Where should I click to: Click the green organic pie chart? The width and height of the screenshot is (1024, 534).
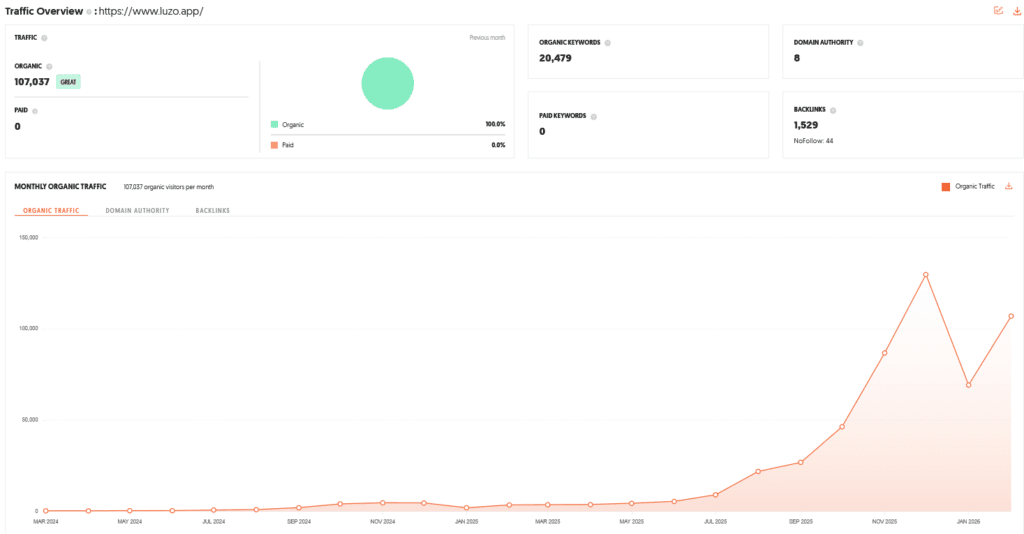[x=387, y=82]
